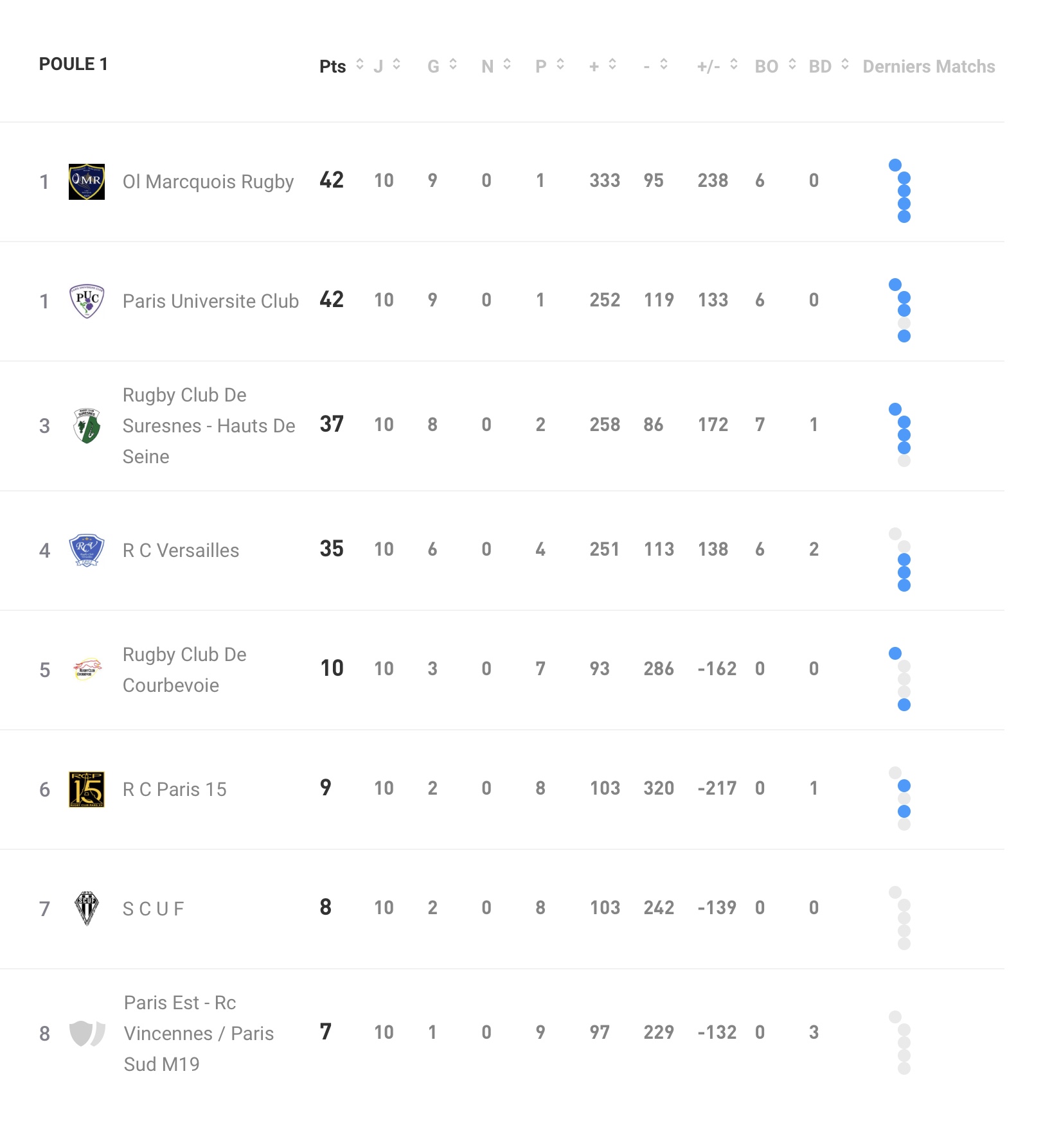Open R C Versailles team page
This screenshot has width=1043, height=1148.
coord(181,551)
